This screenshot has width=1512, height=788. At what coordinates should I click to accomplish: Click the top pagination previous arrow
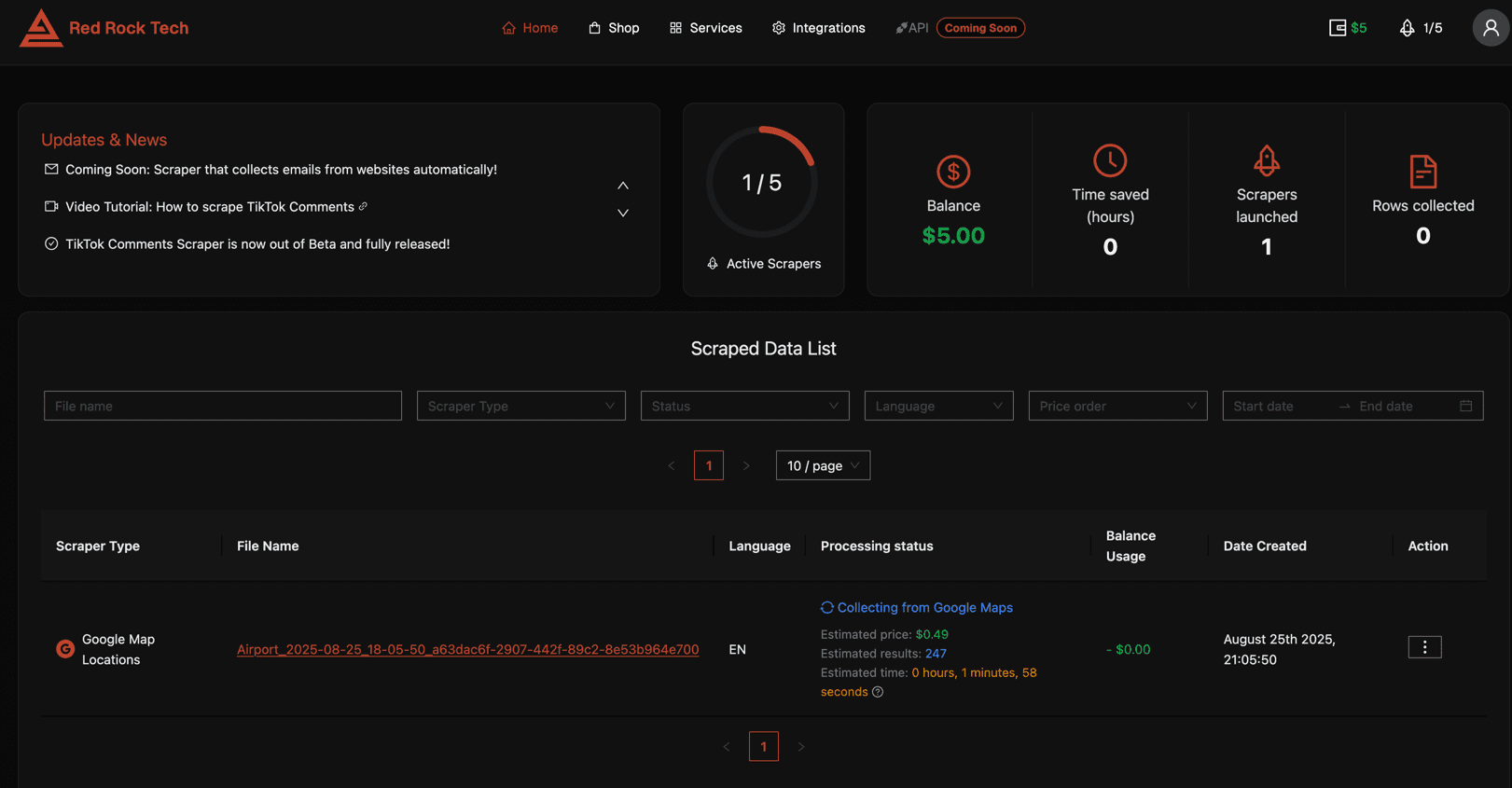pyautogui.click(x=672, y=465)
